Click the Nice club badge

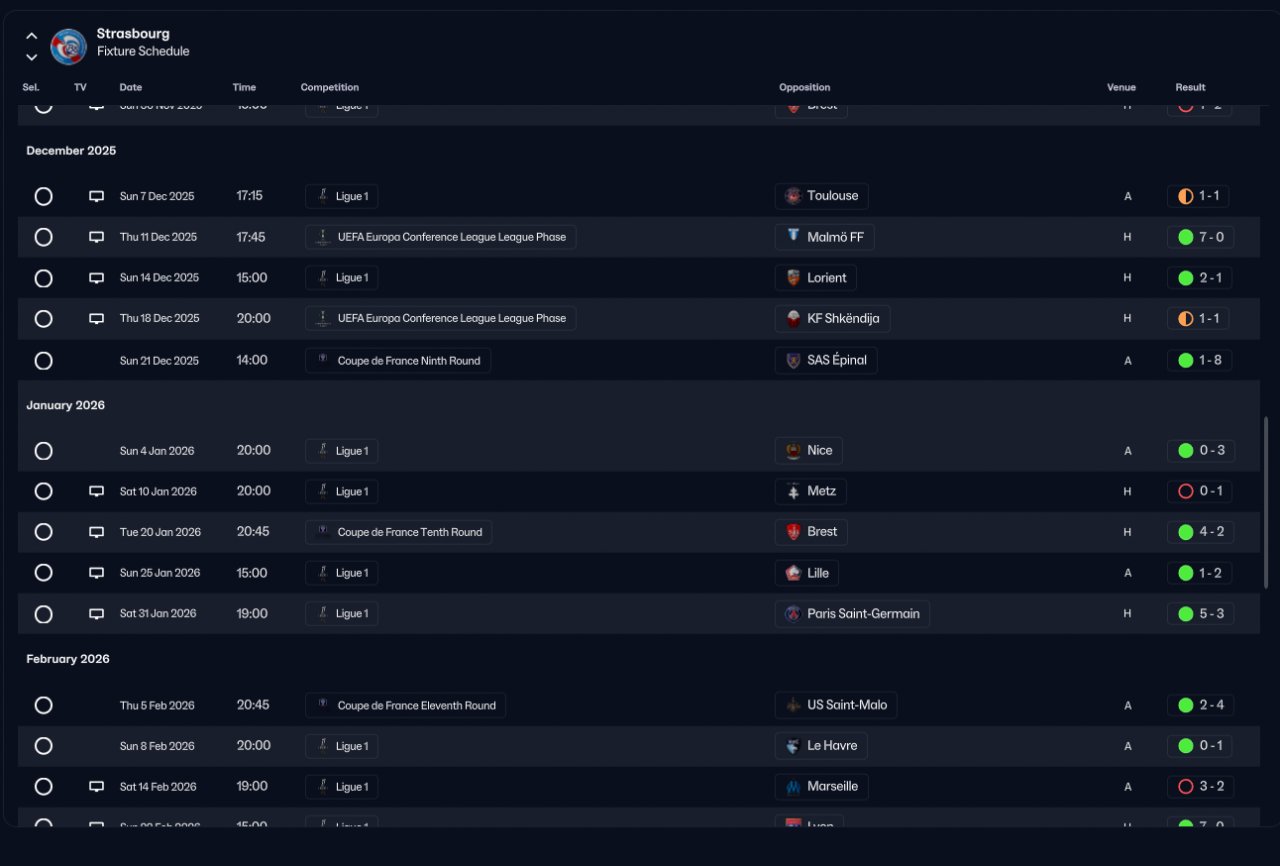pyautogui.click(x=793, y=451)
